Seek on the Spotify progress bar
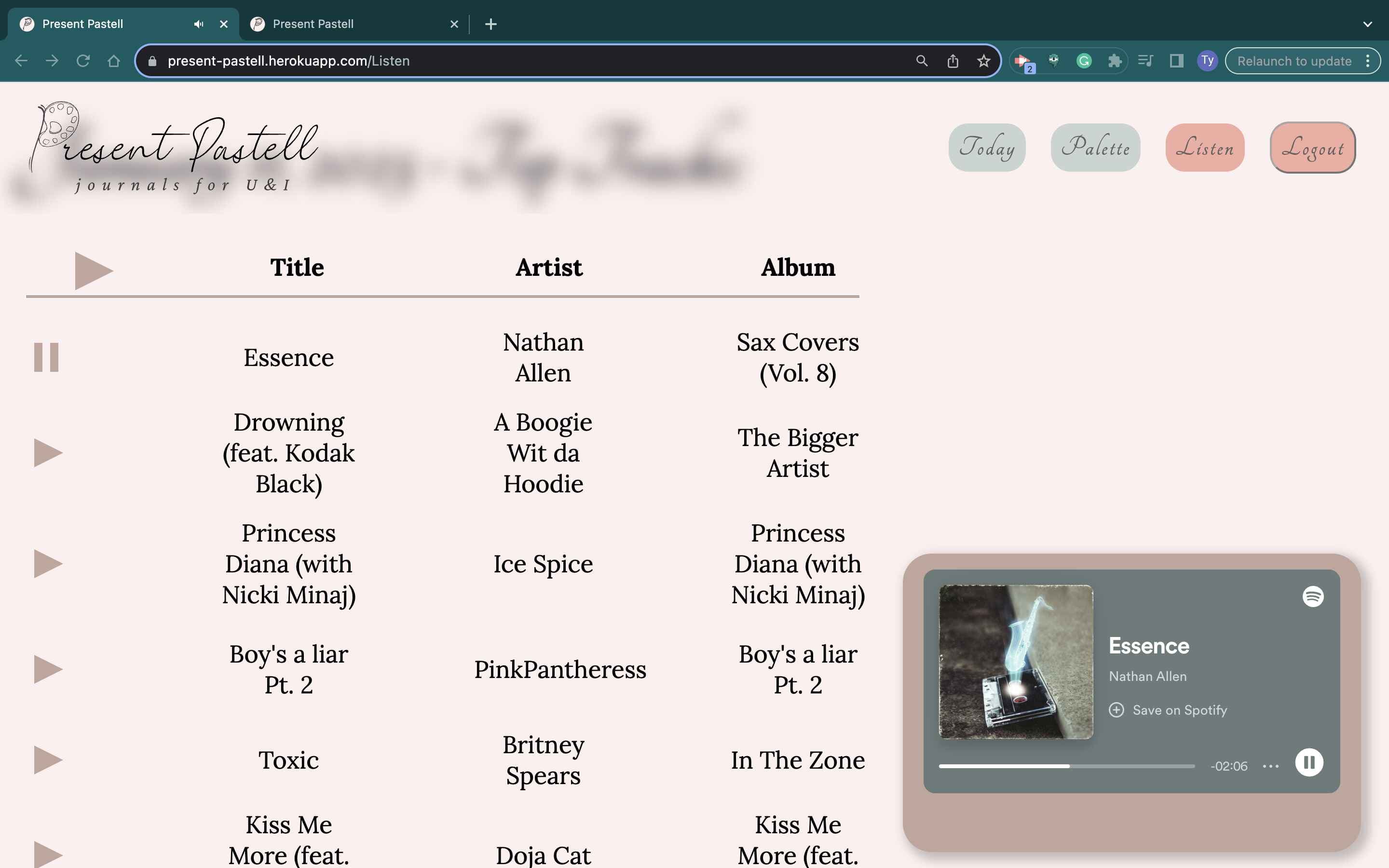 click(1066, 766)
